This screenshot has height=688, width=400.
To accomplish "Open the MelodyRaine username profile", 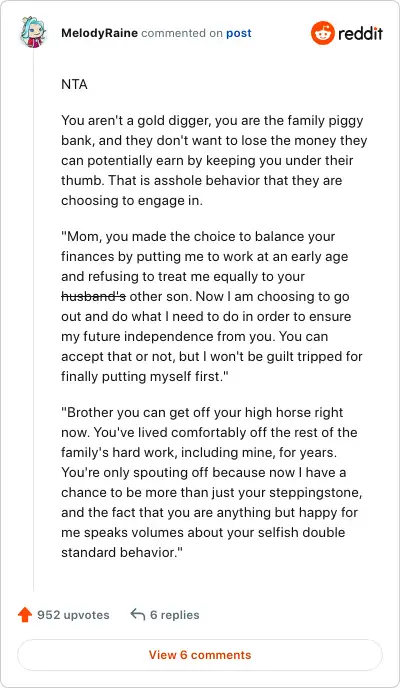I will click(x=100, y=33).
